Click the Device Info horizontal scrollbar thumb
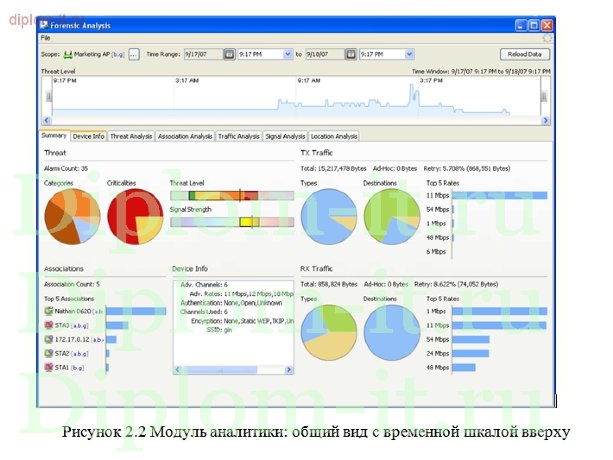The height and width of the screenshot is (460, 613). pyautogui.click(x=219, y=369)
